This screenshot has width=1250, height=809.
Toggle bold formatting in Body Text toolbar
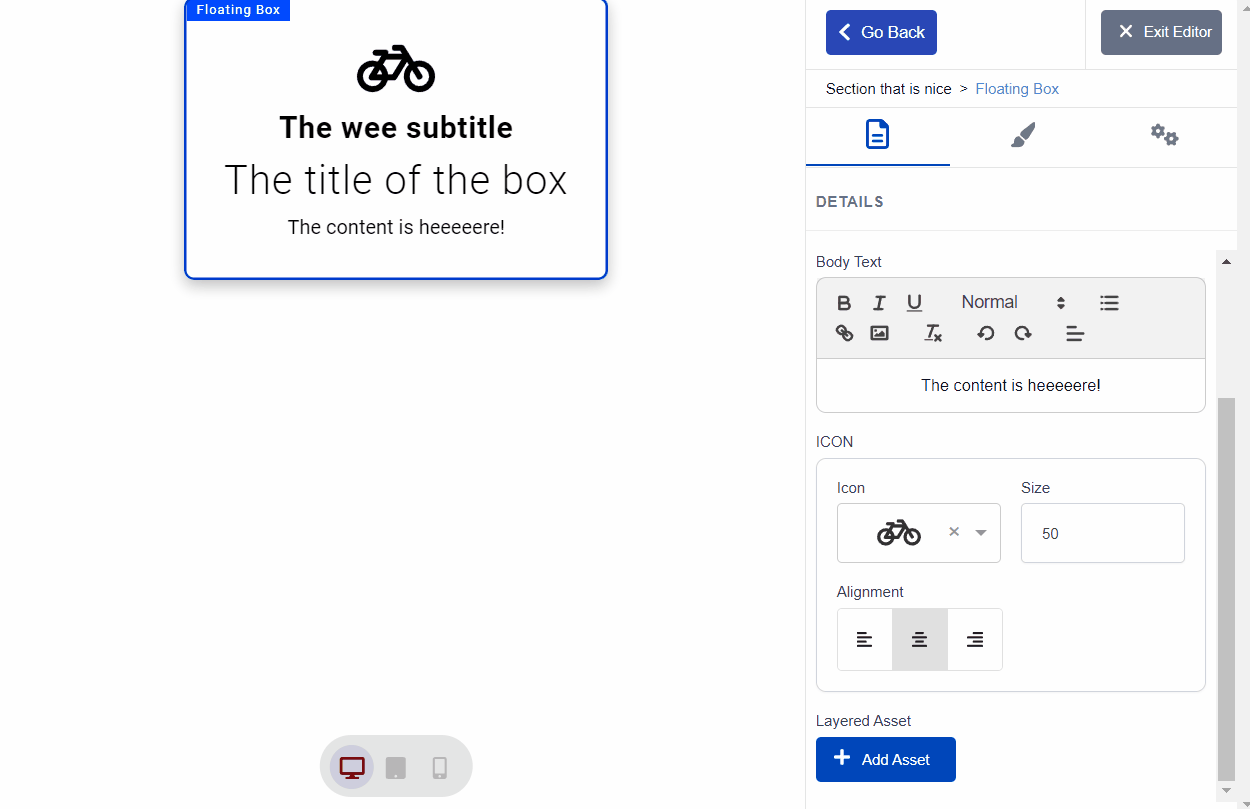tap(844, 303)
